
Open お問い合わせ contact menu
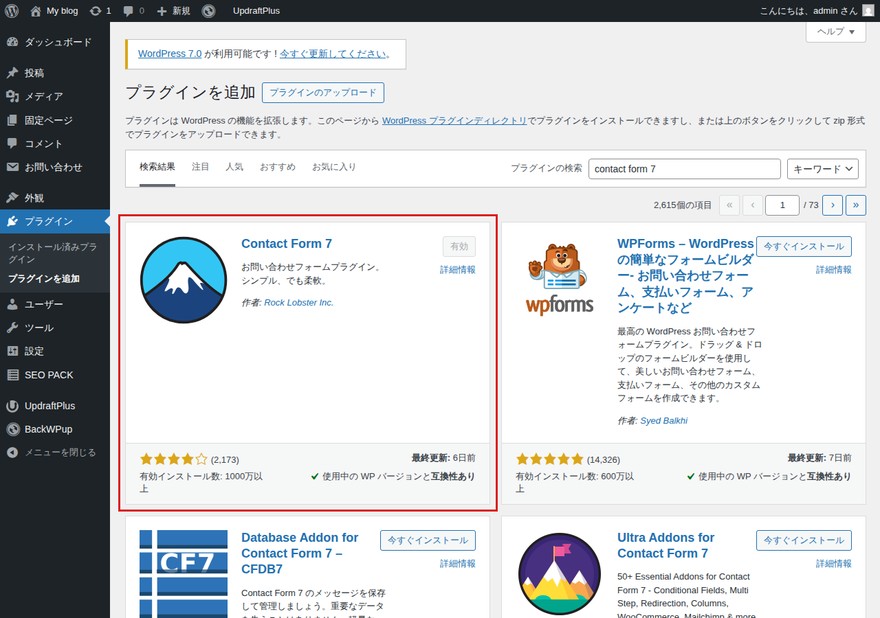pos(55,167)
